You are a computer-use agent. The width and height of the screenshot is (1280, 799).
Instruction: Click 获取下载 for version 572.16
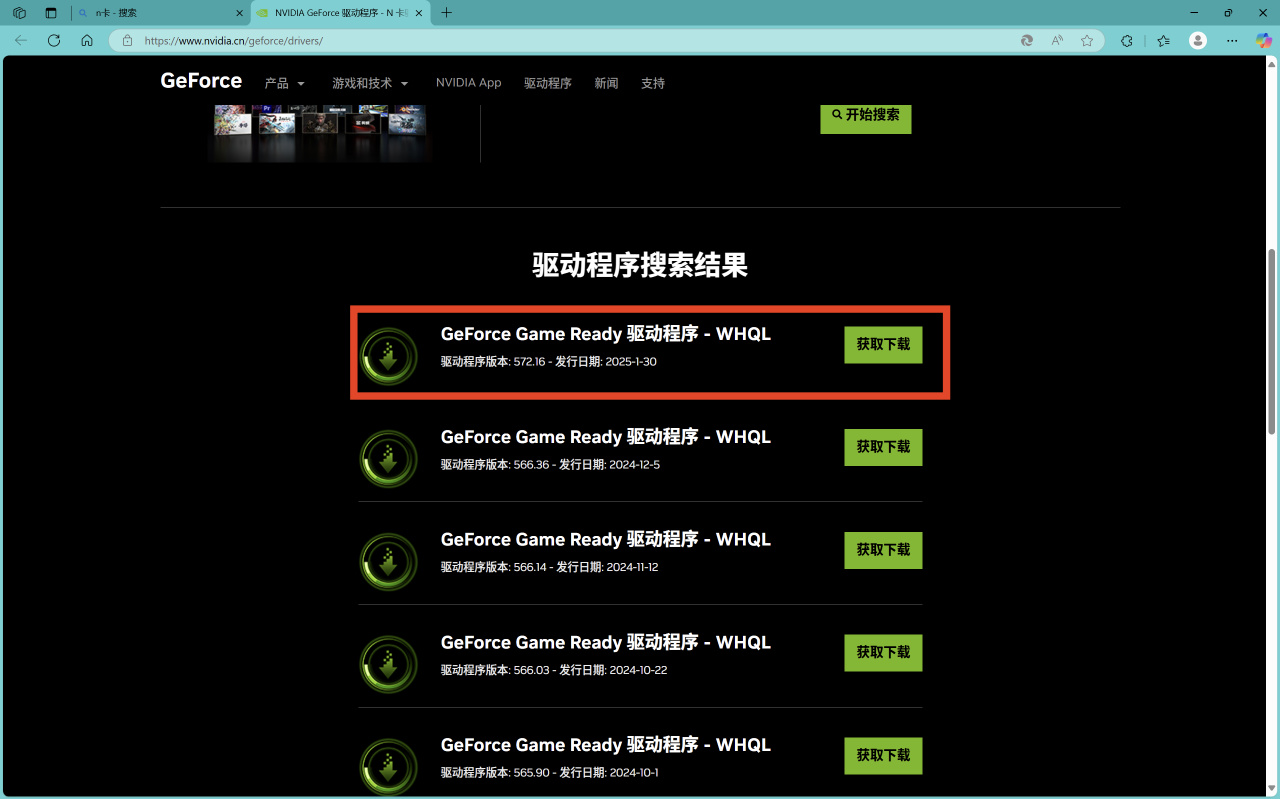pos(883,345)
